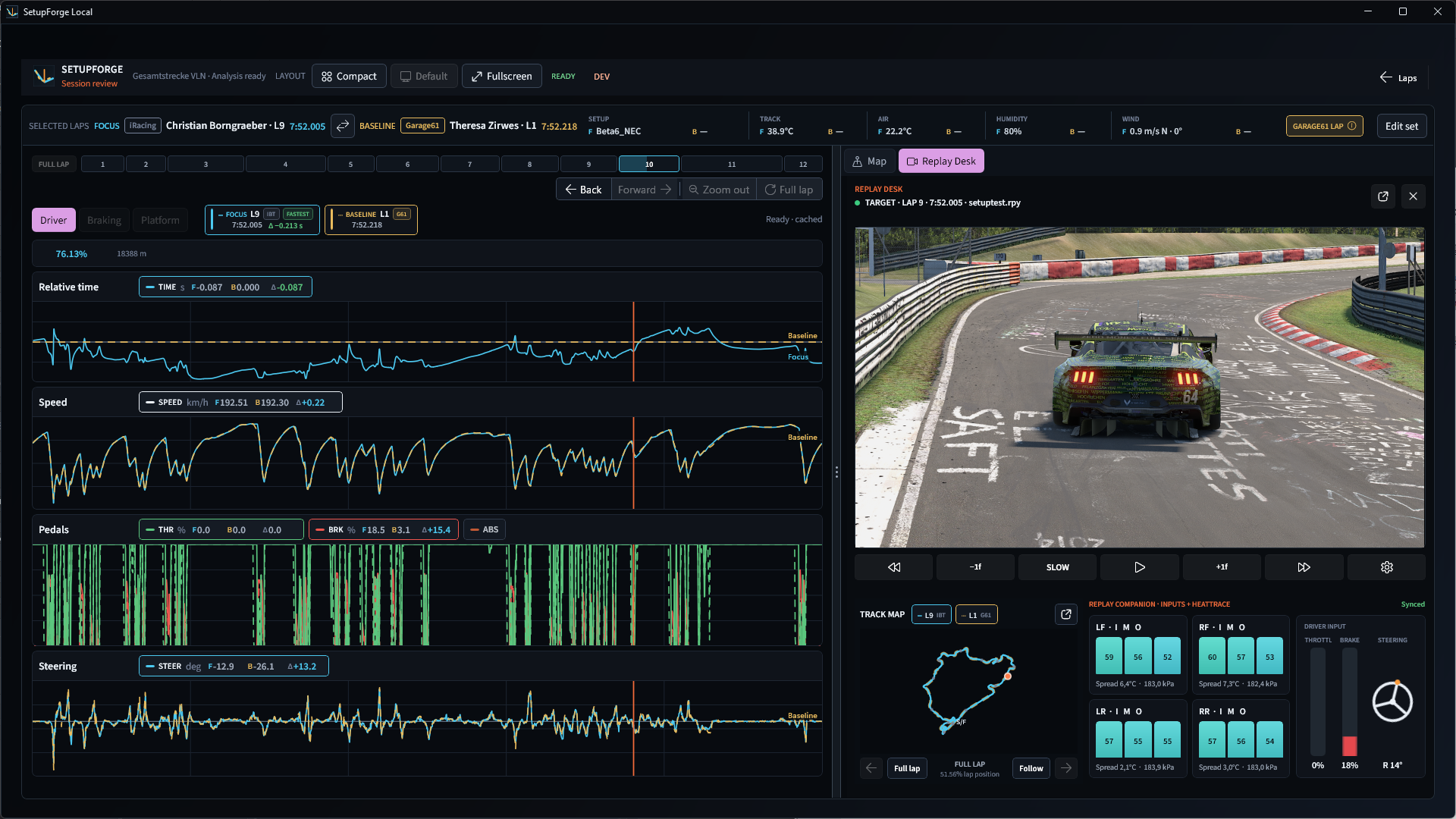Viewport: 1456px width, 819px height.
Task: Click the 76.13% lap position value
Action: click(x=71, y=254)
